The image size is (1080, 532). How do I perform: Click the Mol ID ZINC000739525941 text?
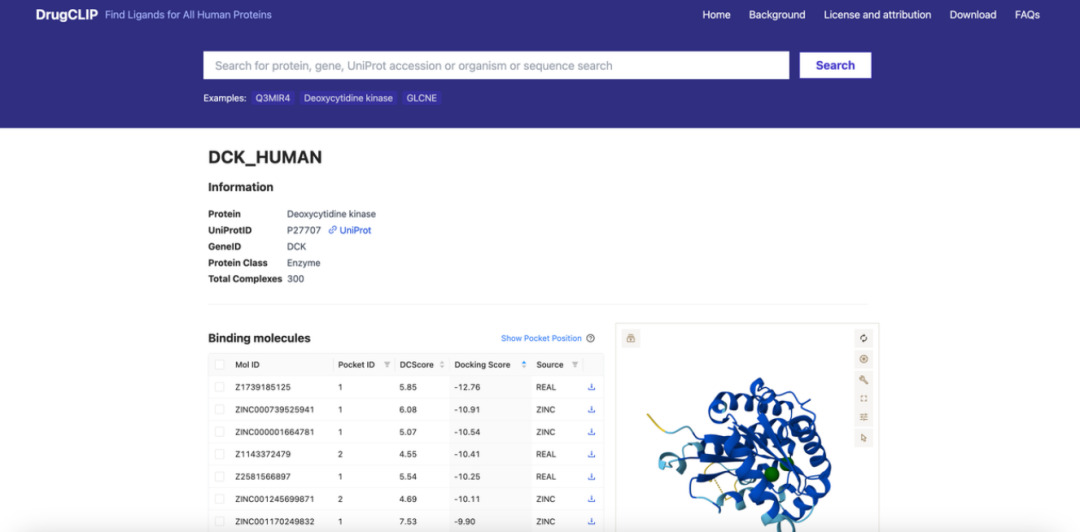coord(275,409)
